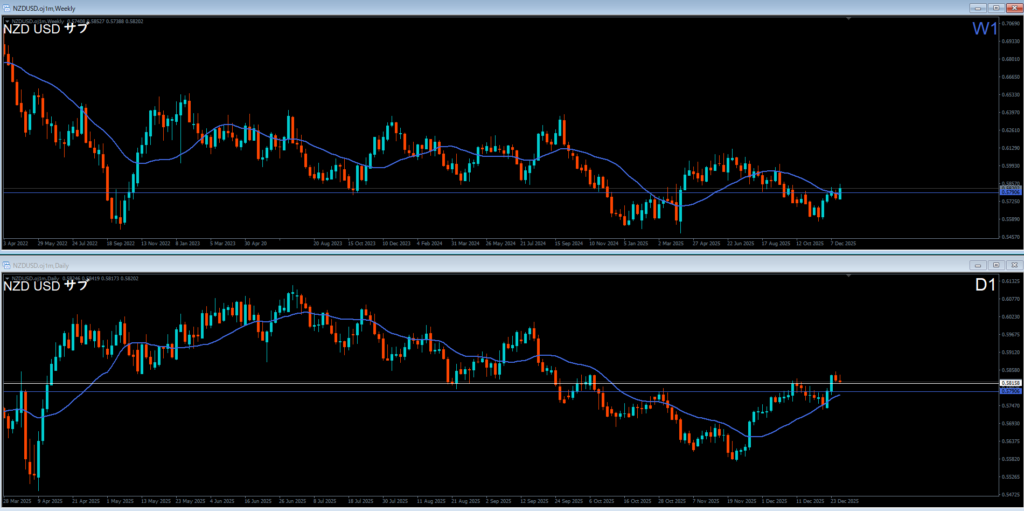1024x511 pixels.
Task: Click the W1 timeframe label
Action: [x=984, y=29]
